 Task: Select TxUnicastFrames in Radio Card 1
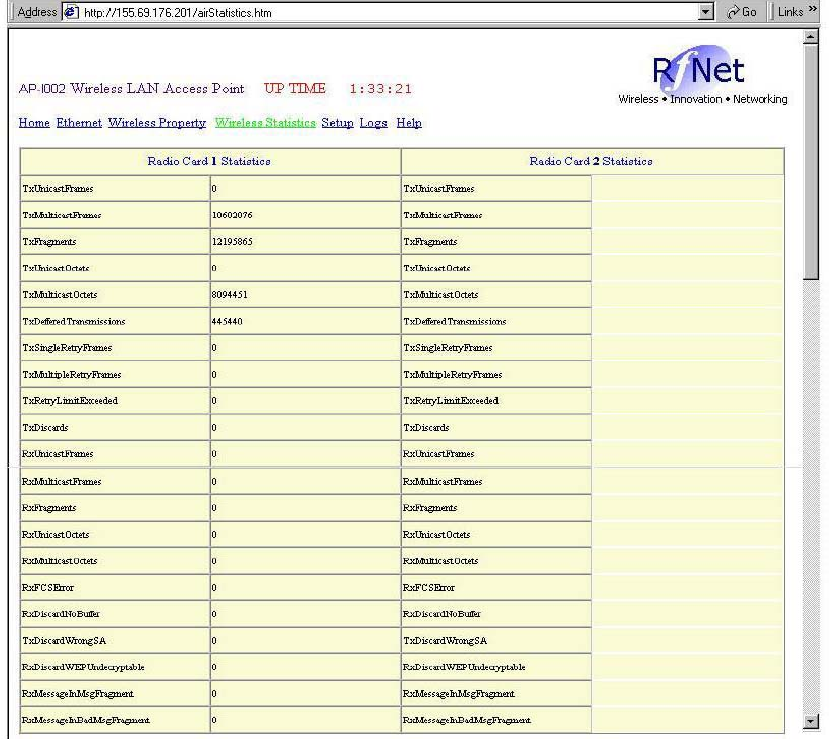tap(58, 189)
